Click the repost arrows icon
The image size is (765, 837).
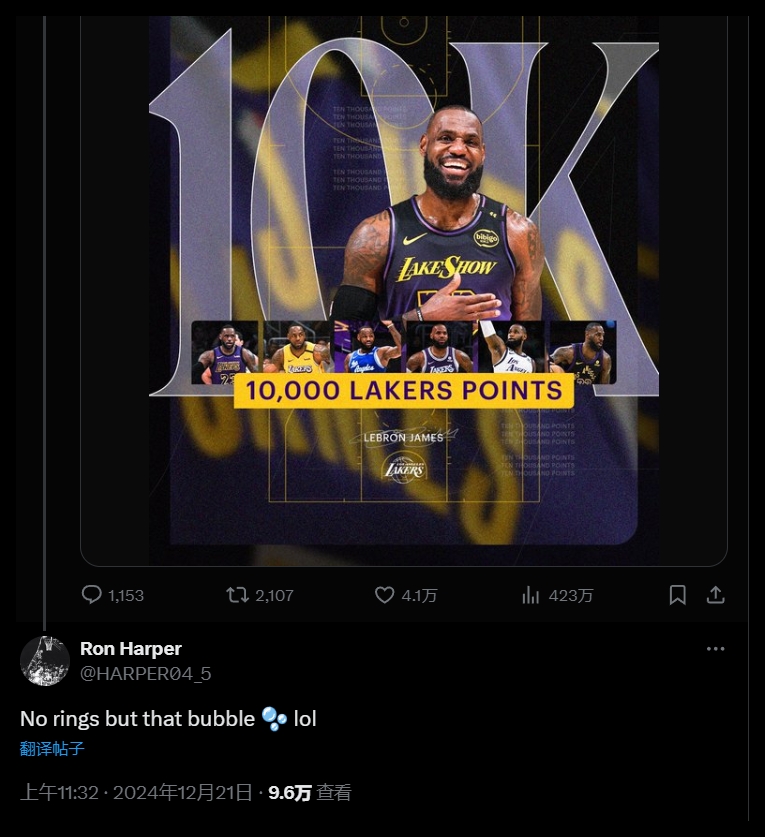click(x=237, y=595)
